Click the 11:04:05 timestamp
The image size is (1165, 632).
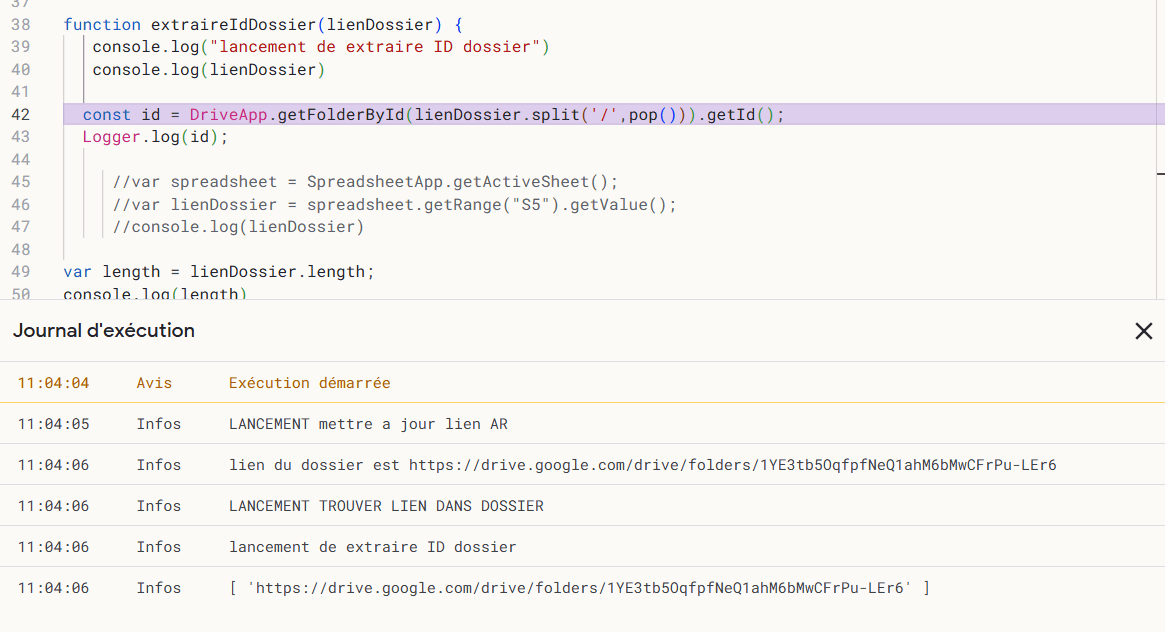click(x=53, y=424)
